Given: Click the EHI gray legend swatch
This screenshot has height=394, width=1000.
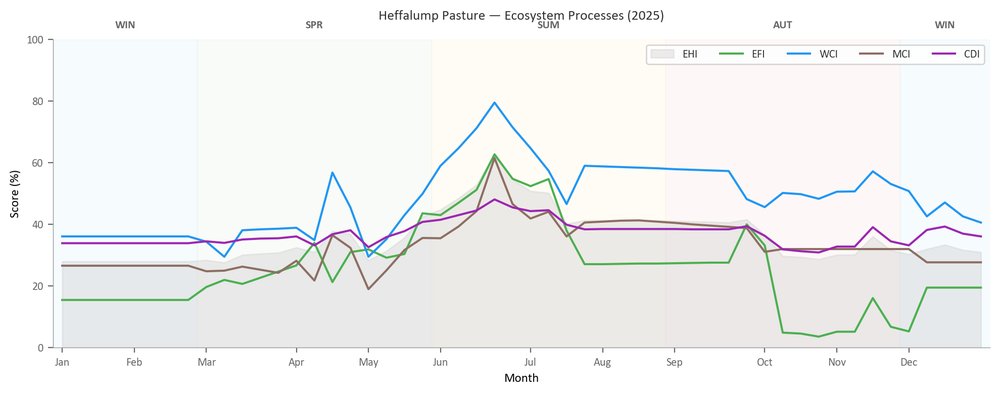Looking at the screenshot, I should [x=663, y=55].
